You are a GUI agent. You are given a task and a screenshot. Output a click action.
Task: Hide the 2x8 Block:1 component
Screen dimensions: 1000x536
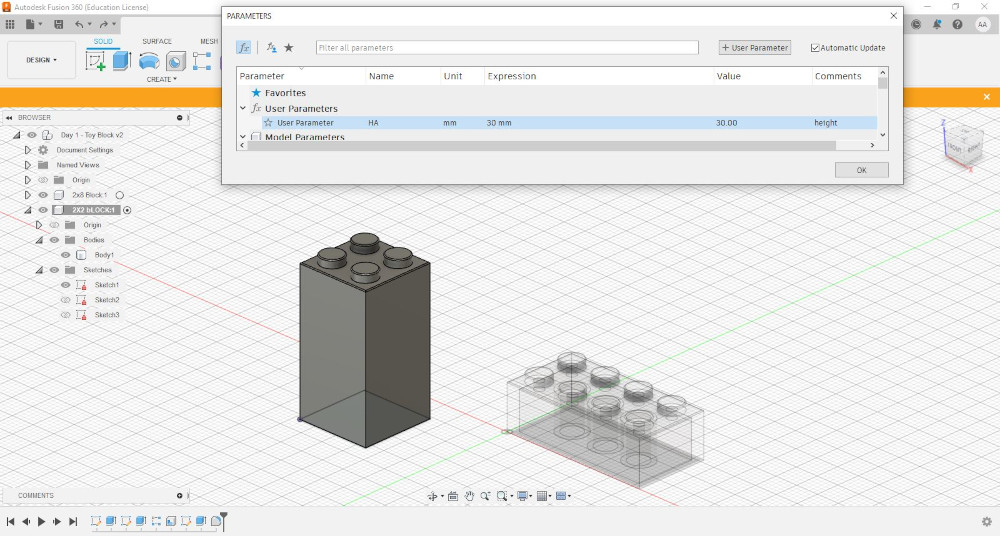click(x=43, y=195)
